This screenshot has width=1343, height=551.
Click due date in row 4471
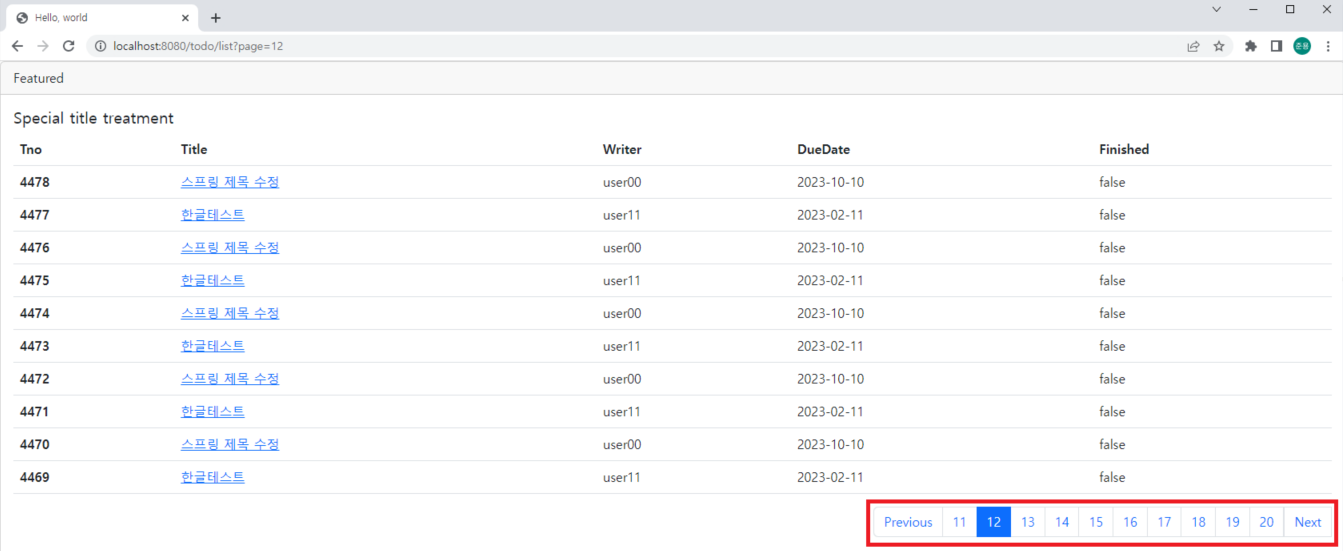(830, 412)
